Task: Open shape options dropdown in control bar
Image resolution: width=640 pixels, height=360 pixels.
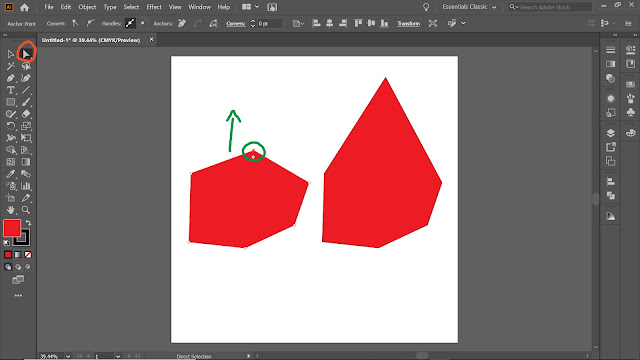Action: (x=298, y=23)
